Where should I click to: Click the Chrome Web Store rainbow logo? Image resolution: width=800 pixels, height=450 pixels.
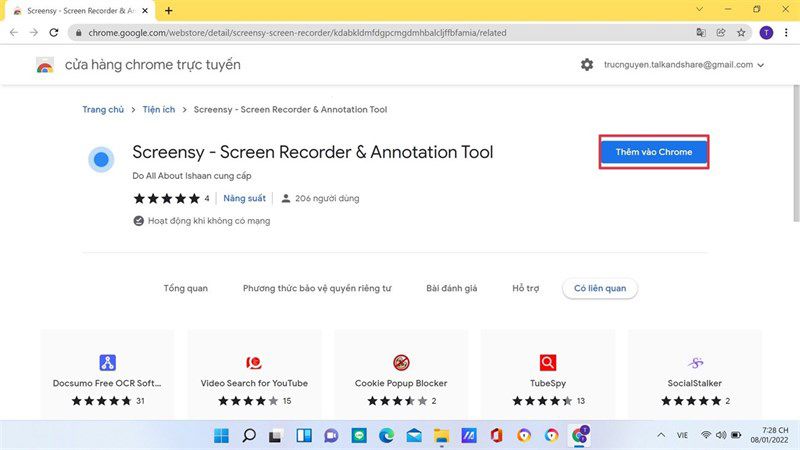45,65
